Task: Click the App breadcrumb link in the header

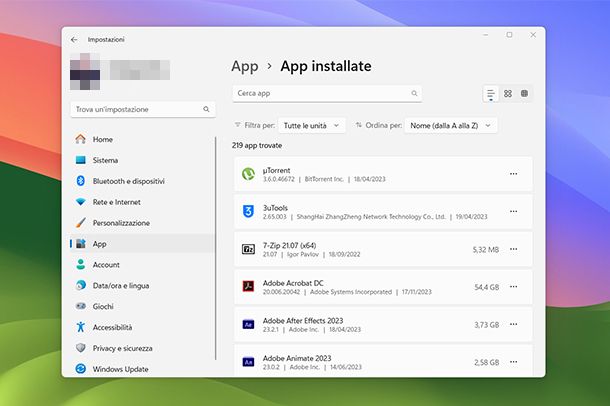Action: [x=245, y=66]
